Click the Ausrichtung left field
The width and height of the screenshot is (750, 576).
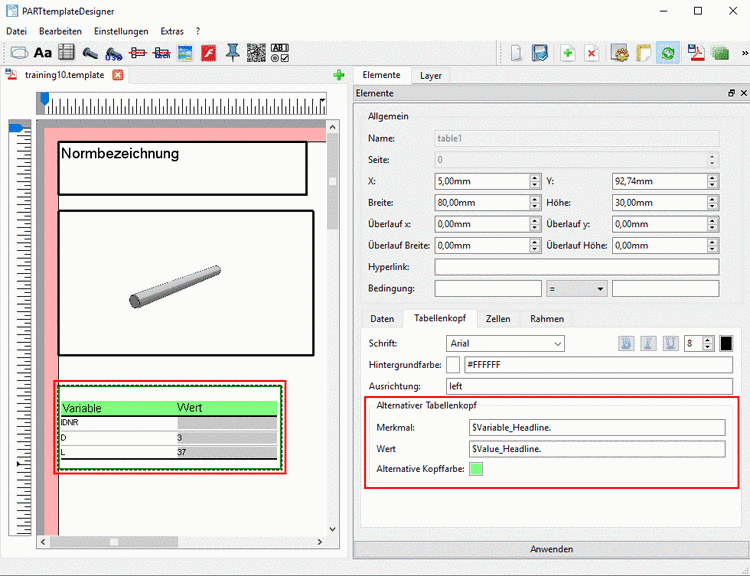tap(589, 386)
